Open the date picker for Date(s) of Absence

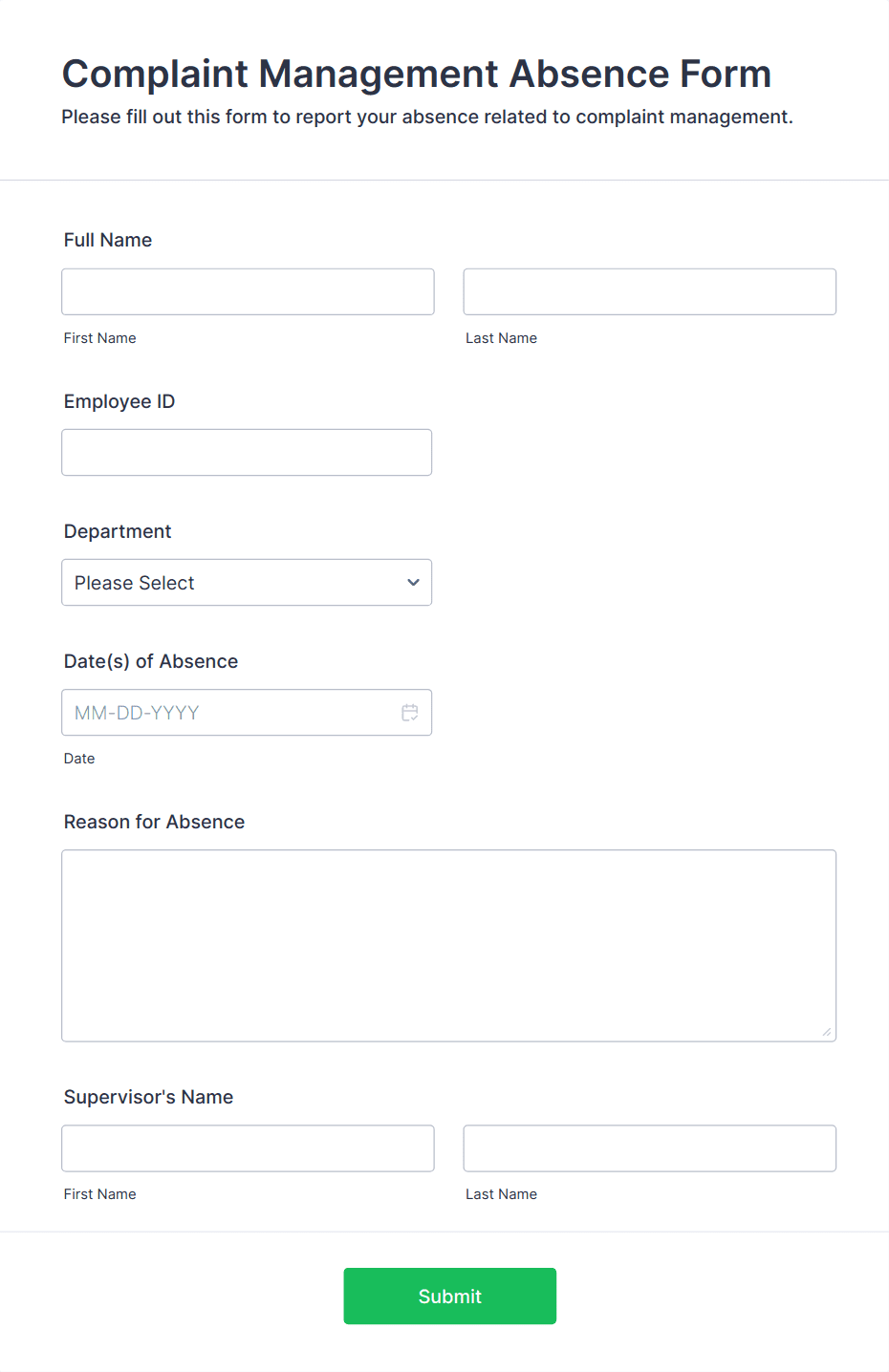(x=409, y=712)
